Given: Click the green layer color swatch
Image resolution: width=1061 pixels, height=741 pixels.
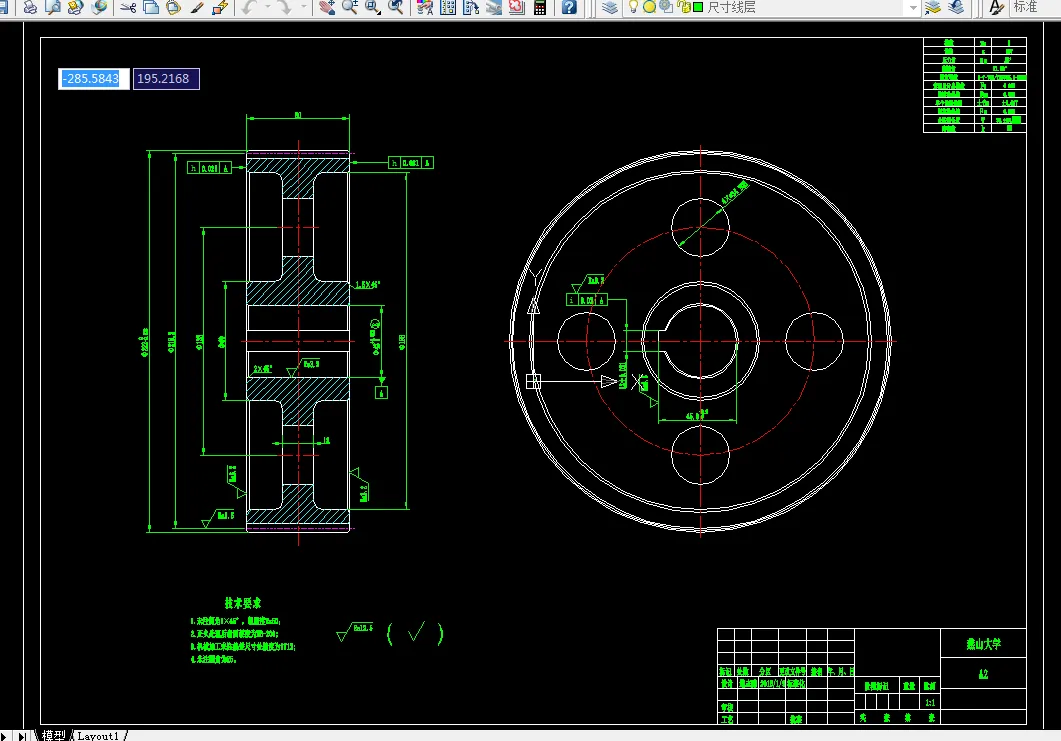Looking at the screenshot, I should [698, 7].
